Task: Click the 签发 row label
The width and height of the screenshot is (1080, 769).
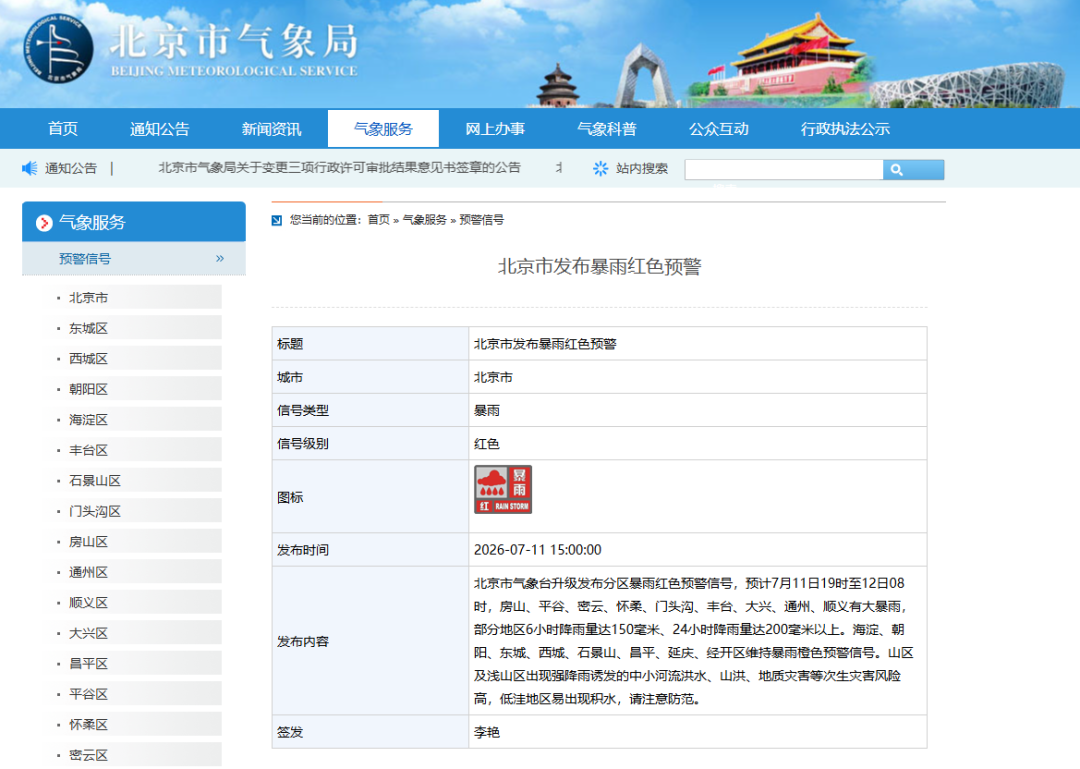Action: pyautogui.click(x=290, y=732)
